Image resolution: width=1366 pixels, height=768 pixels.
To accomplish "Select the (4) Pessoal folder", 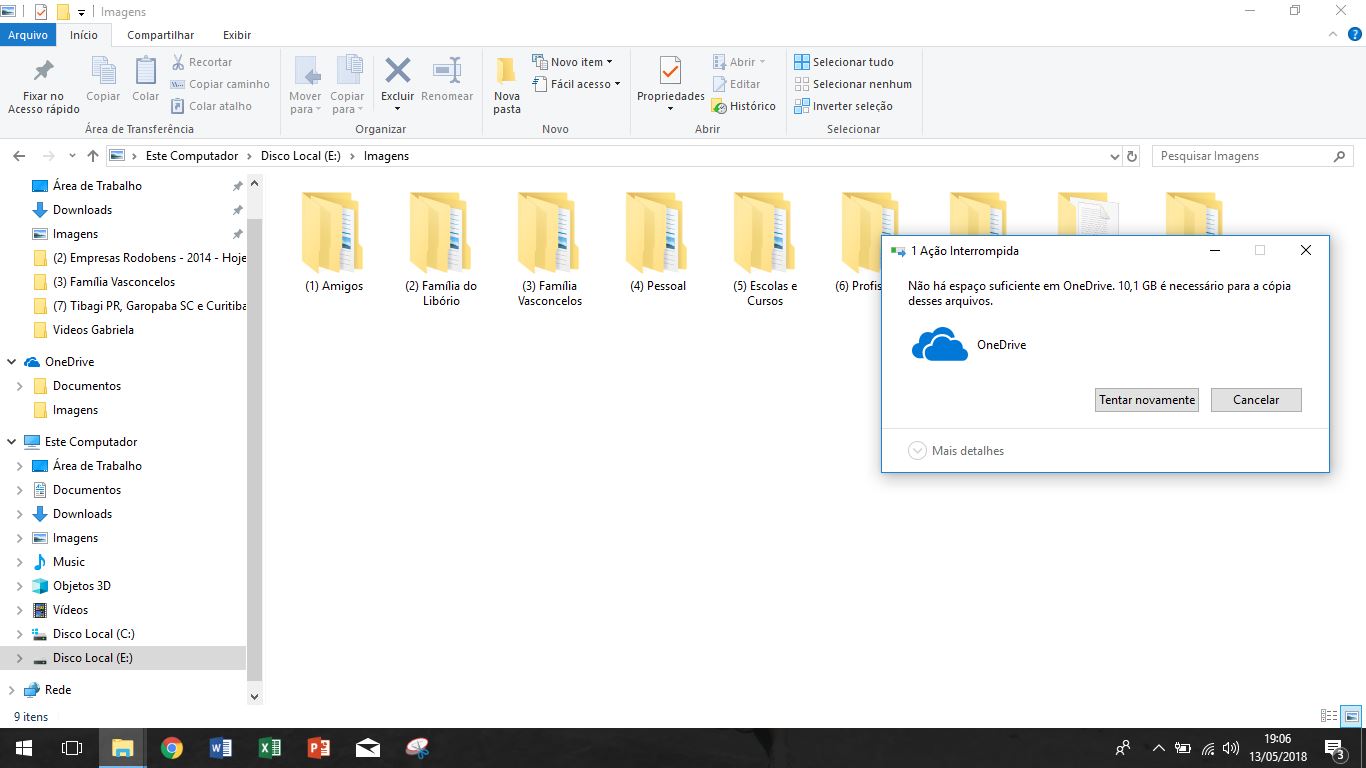I will coord(658,243).
